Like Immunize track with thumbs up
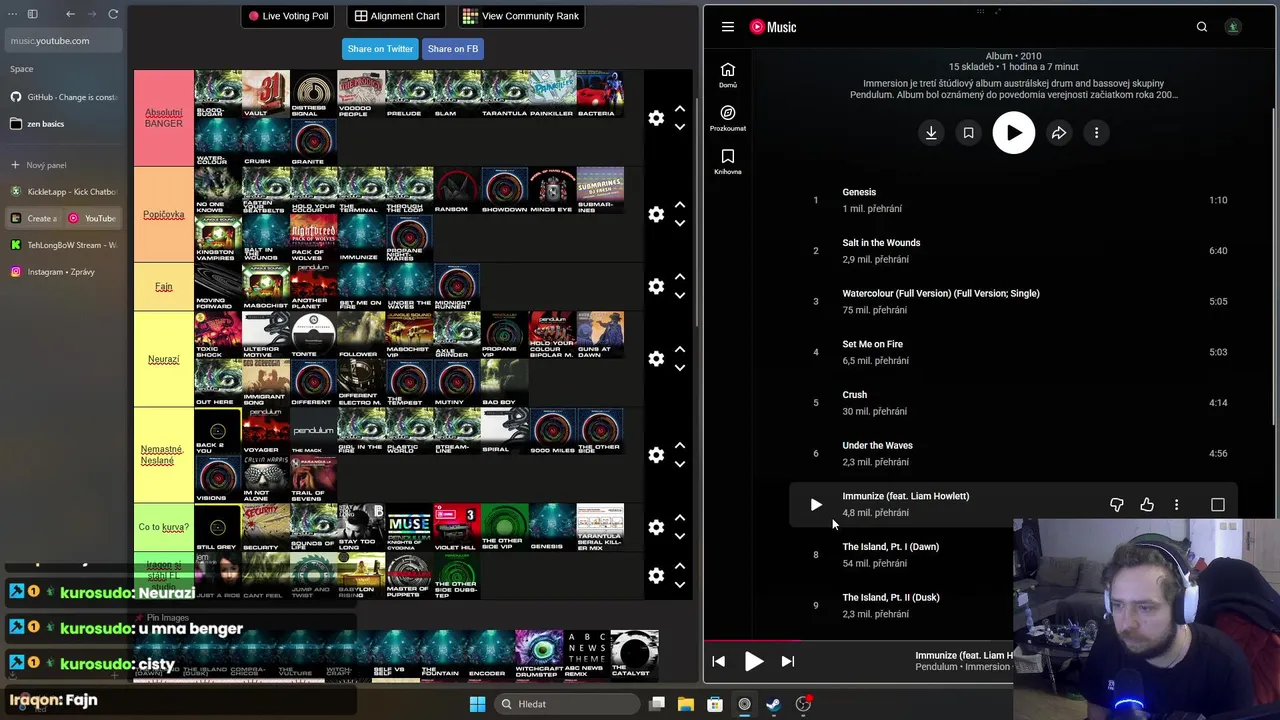1280x720 pixels. [x=1147, y=505]
